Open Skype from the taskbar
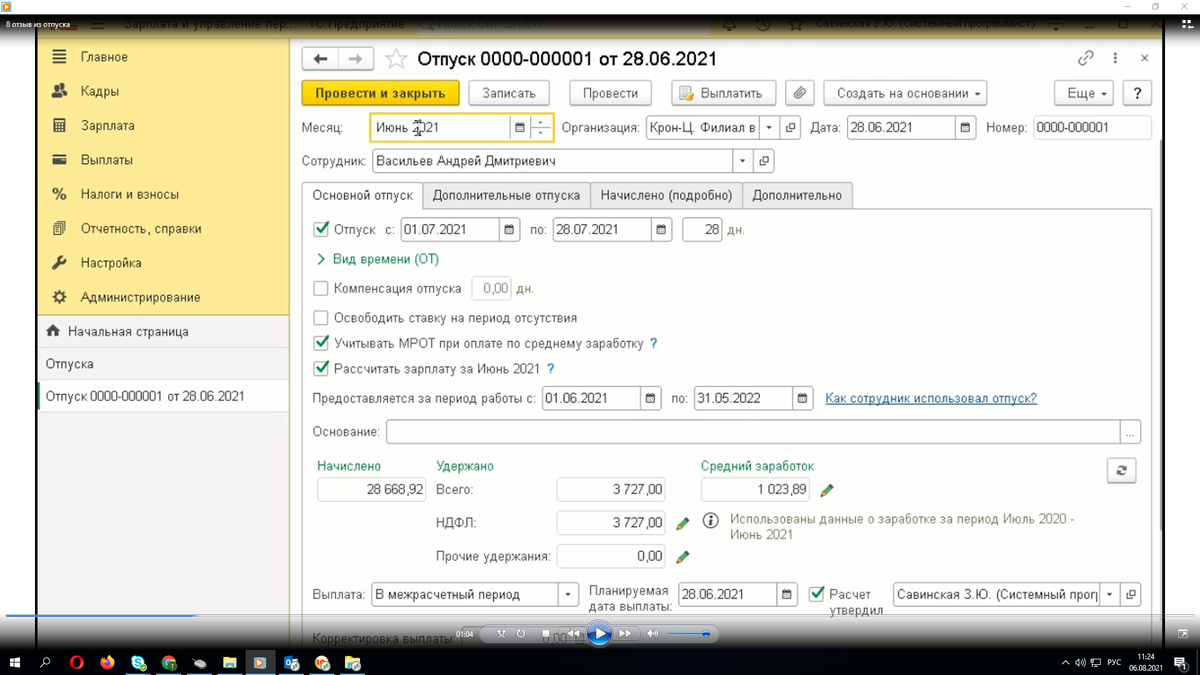Screen dimensions: 1200x675 [x=138, y=662]
